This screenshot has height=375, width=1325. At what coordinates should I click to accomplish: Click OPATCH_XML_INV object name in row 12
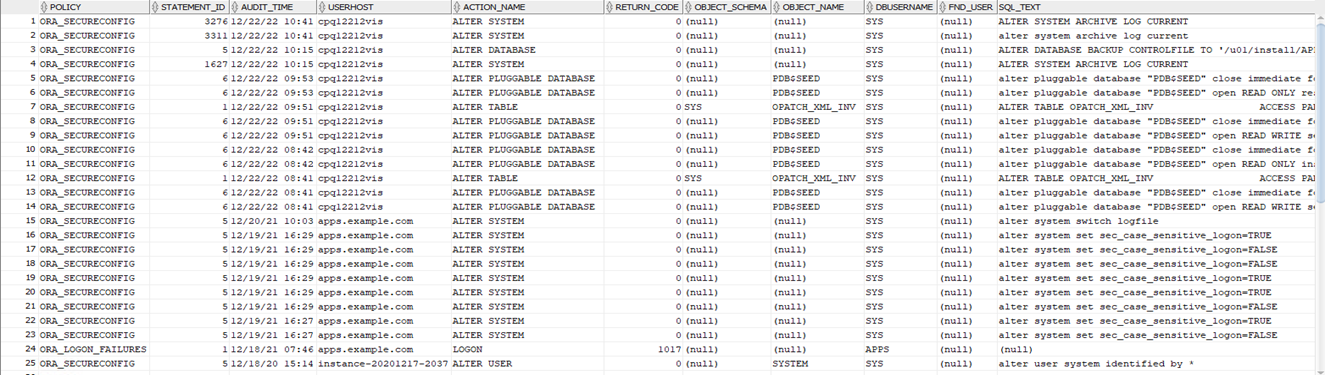click(x=814, y=178)
